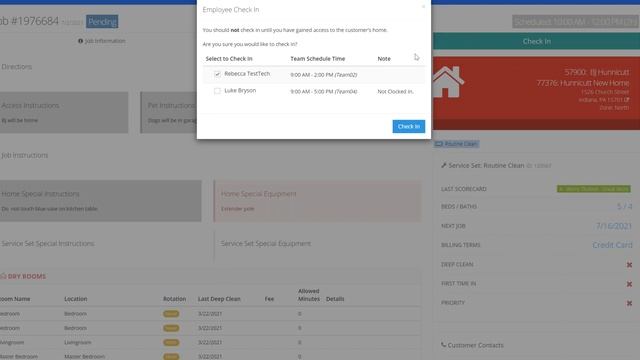Click the Priority red X icon
This screenshot has width=640, height=360.
[629, 303]
